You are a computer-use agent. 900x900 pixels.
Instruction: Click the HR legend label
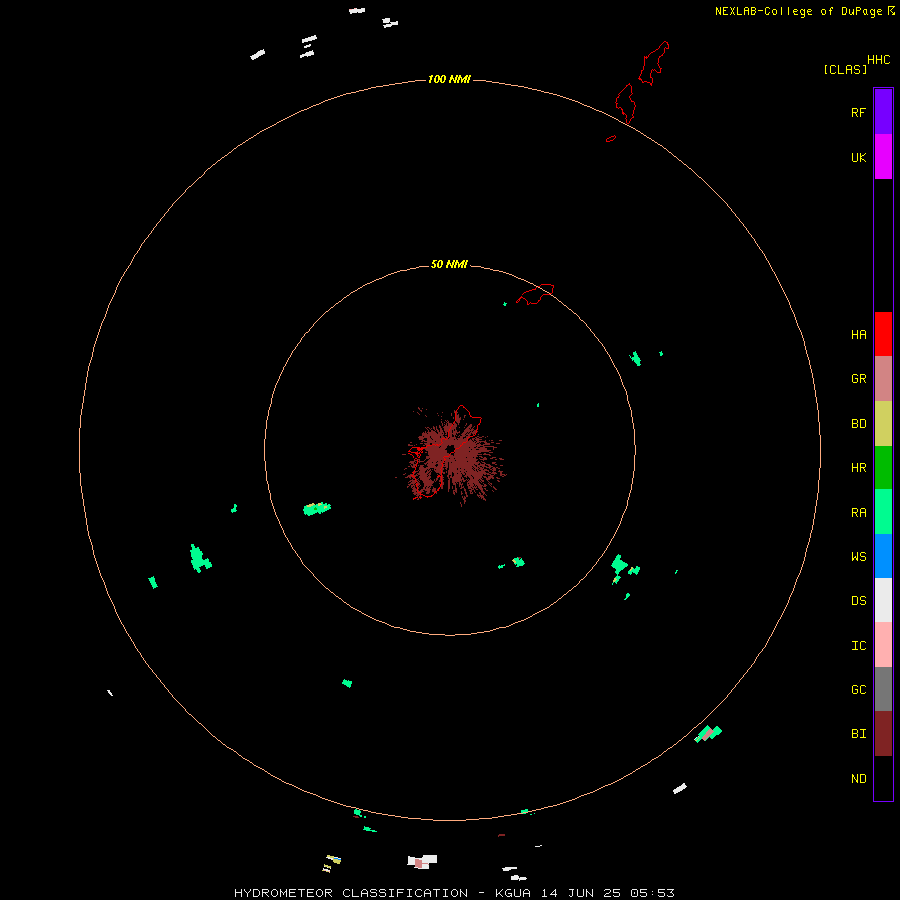(x=858, y=468)
